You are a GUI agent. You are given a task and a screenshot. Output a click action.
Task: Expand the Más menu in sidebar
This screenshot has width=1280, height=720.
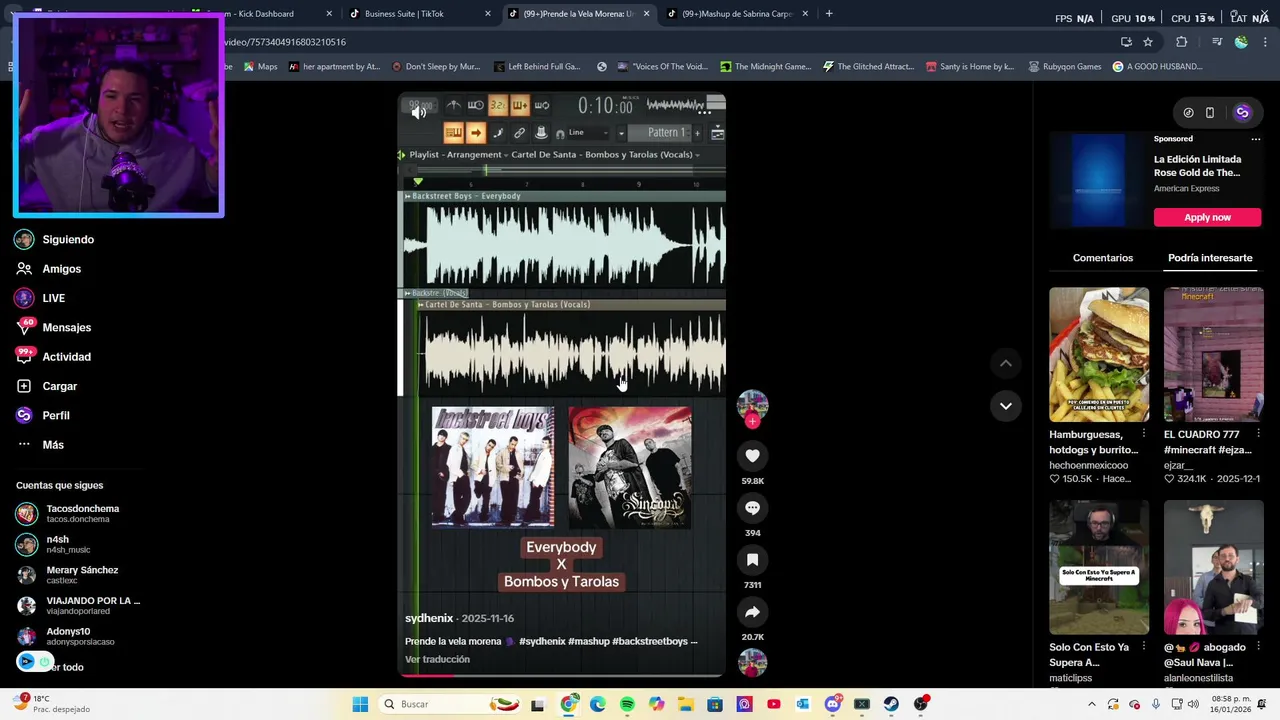[53, 445]
